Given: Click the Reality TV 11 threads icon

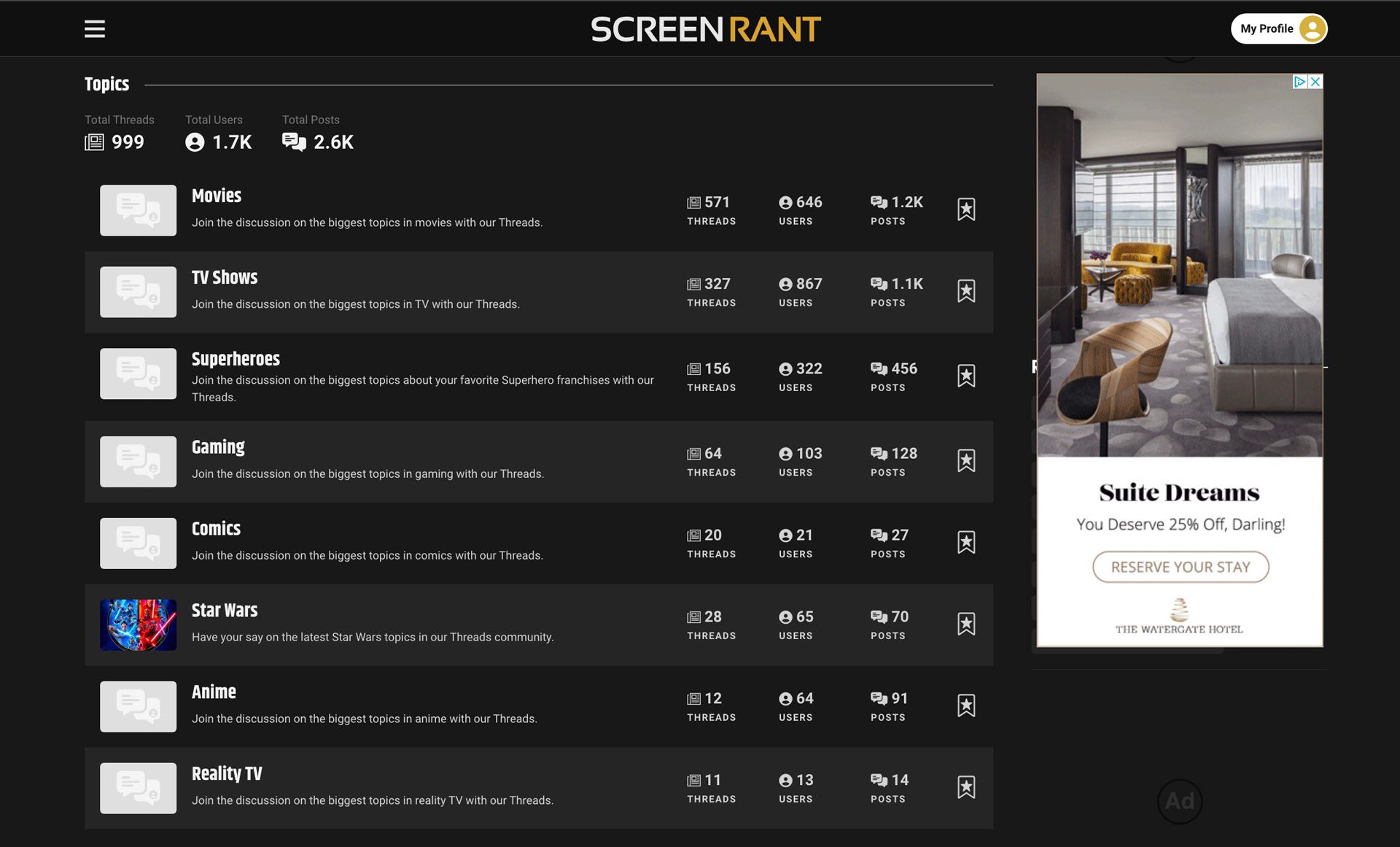Looking at the screenshot, I should point(693,781).
